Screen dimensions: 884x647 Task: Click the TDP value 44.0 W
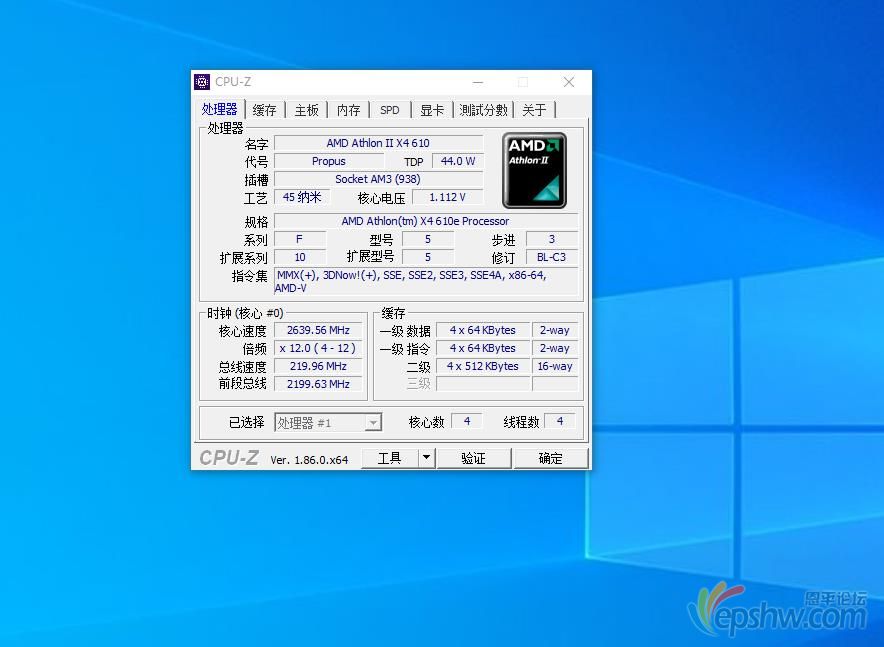458,161
